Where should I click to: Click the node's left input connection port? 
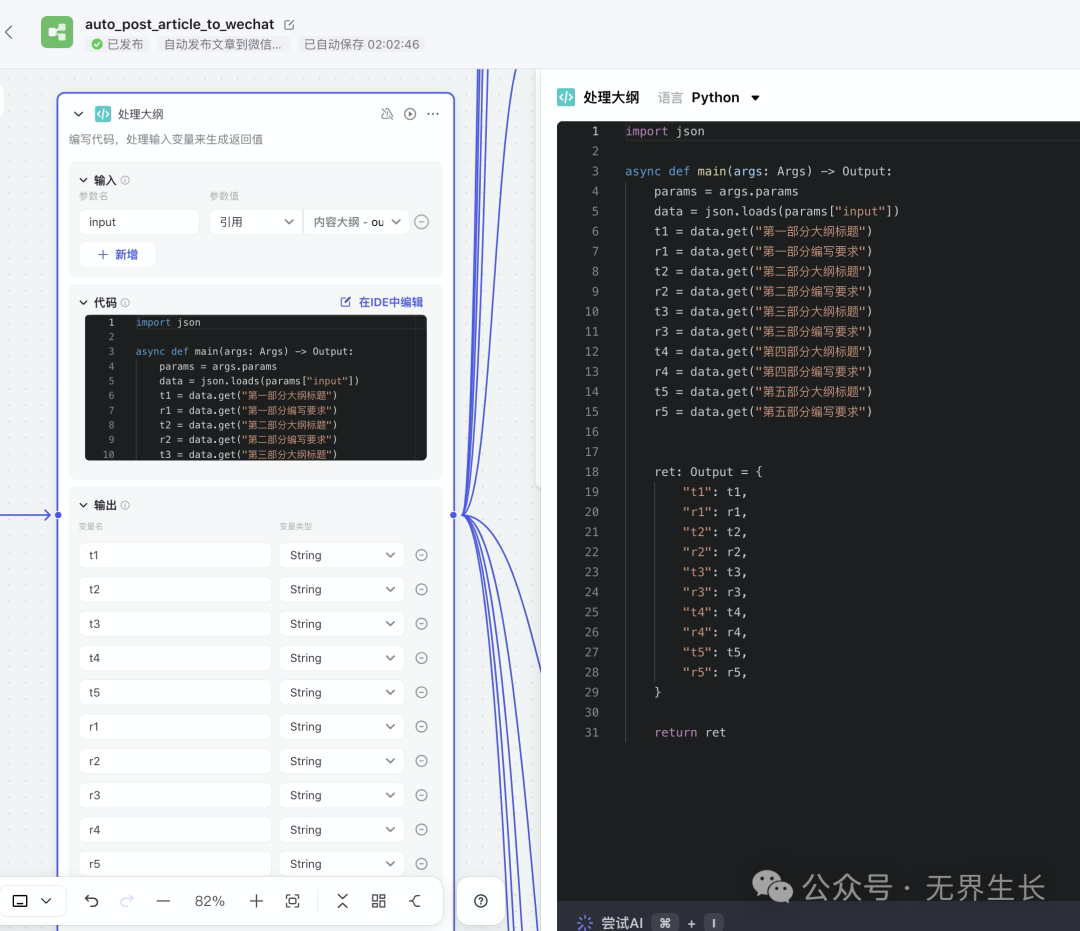pyautogui.click(x=58, y=515)
